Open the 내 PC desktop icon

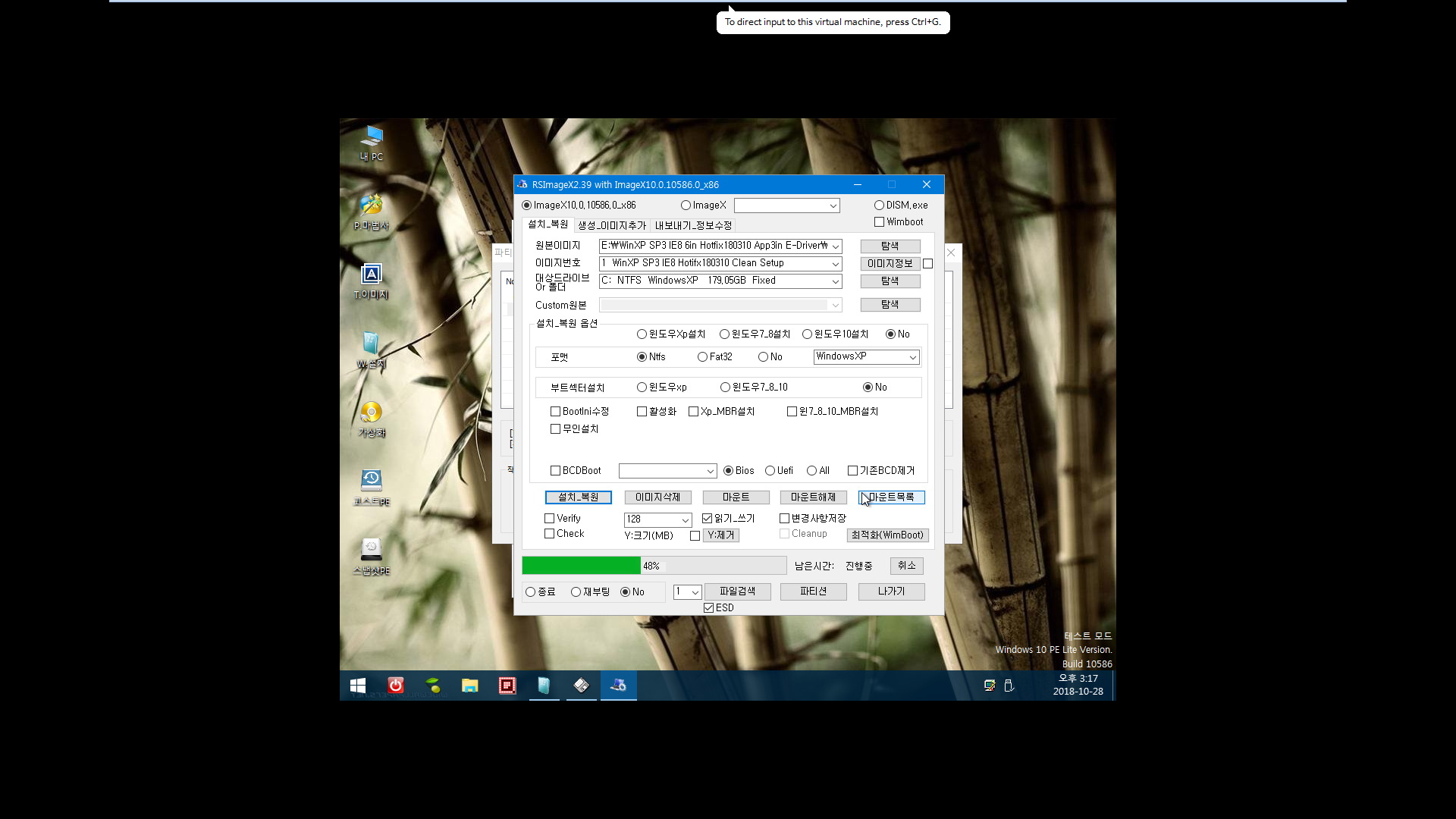pyautogui.click(x=372, y=143)
